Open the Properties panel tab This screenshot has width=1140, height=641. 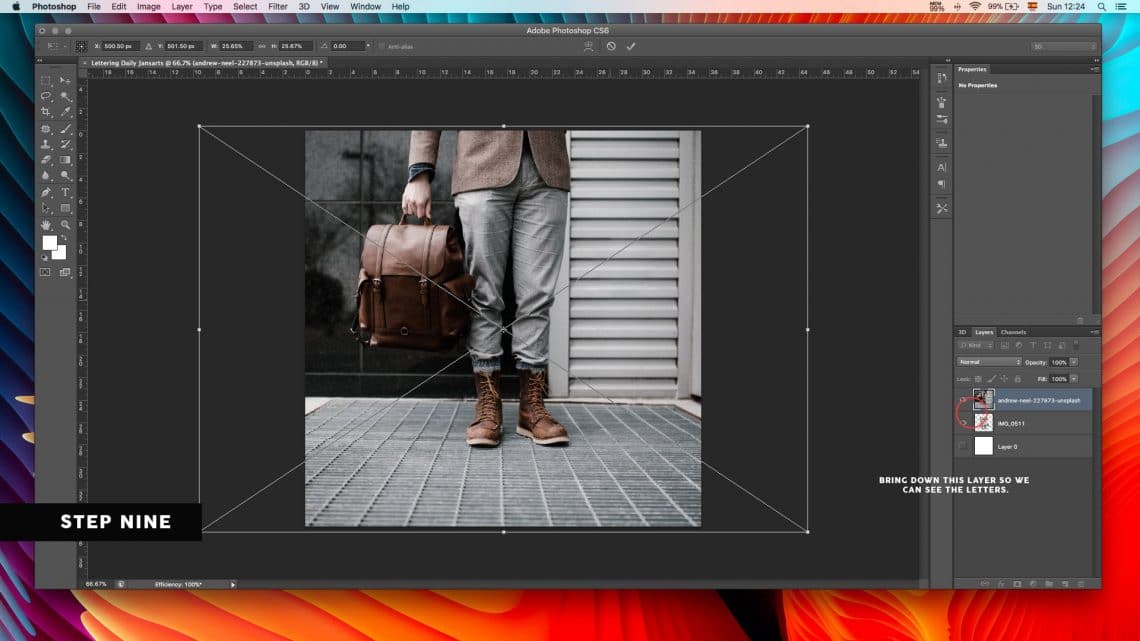(x=972, y=69)
